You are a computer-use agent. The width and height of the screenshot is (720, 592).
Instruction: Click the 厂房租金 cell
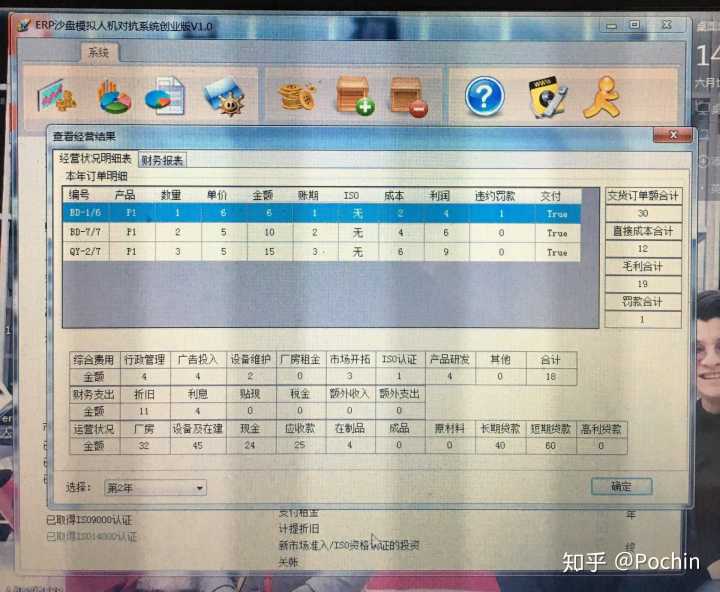click(x=300, y=360)
